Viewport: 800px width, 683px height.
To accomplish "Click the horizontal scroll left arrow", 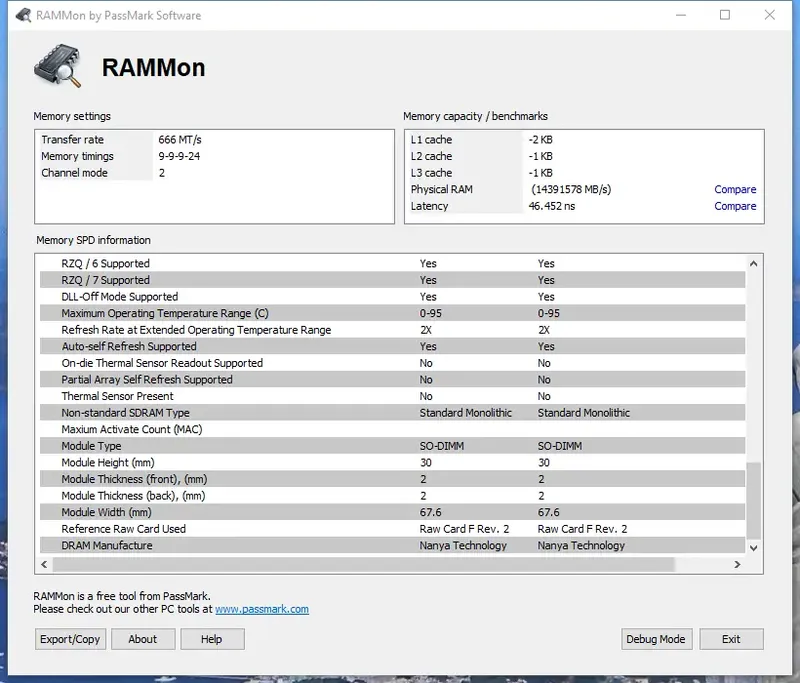I will point(44,564).
